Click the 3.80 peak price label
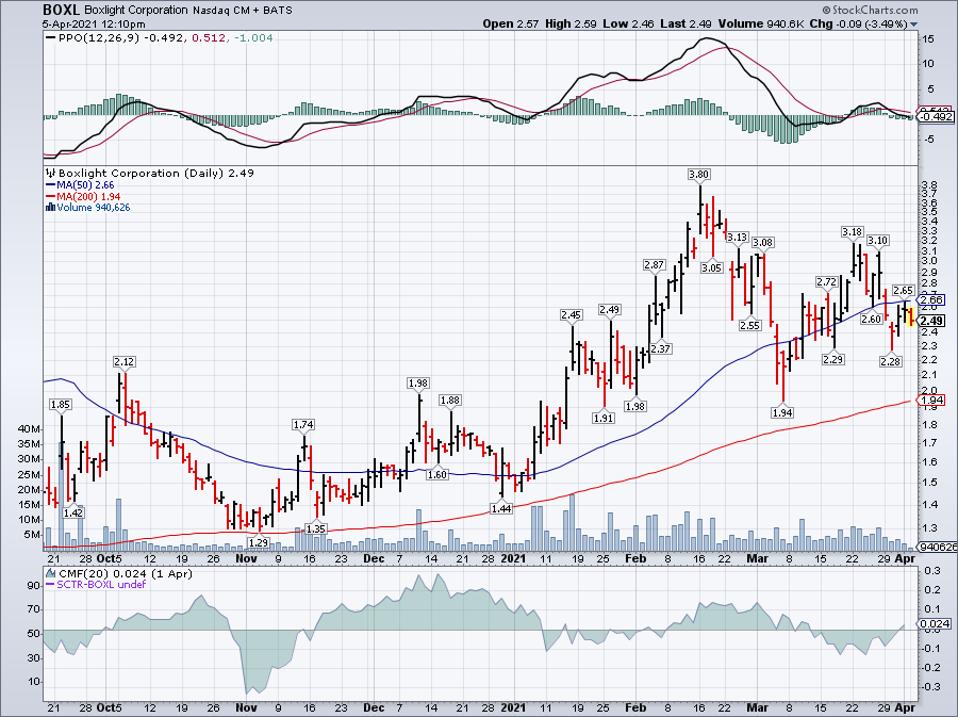 pyautogui.click(x=699, y=174)
